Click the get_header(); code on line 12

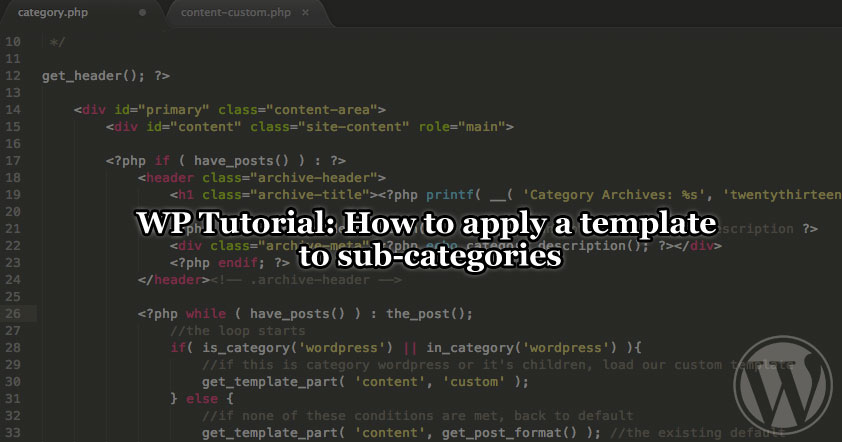(93, 76)
